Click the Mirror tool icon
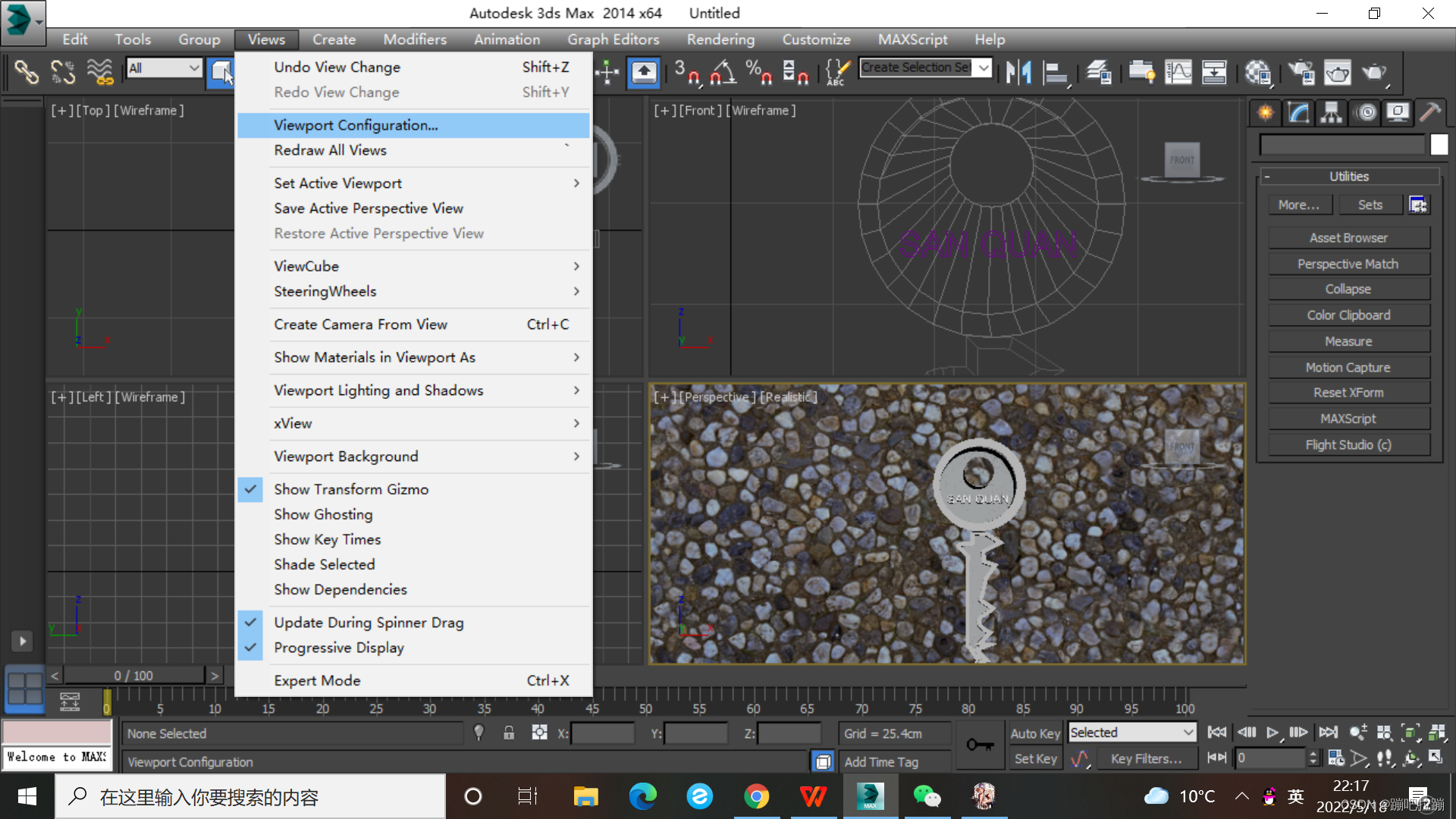 point(1018,72)
